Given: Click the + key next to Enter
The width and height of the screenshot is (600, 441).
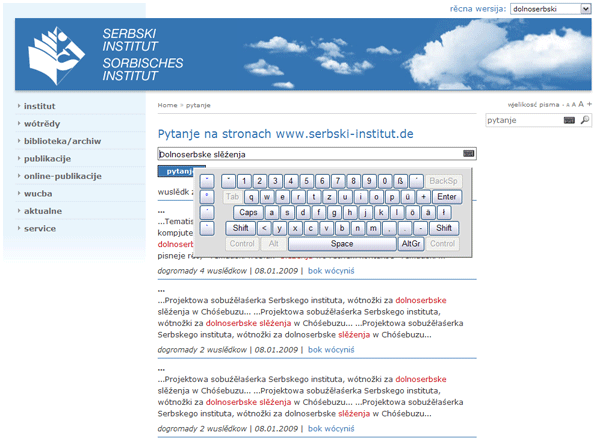Looking at the screenshot, I should pos(423,197).
